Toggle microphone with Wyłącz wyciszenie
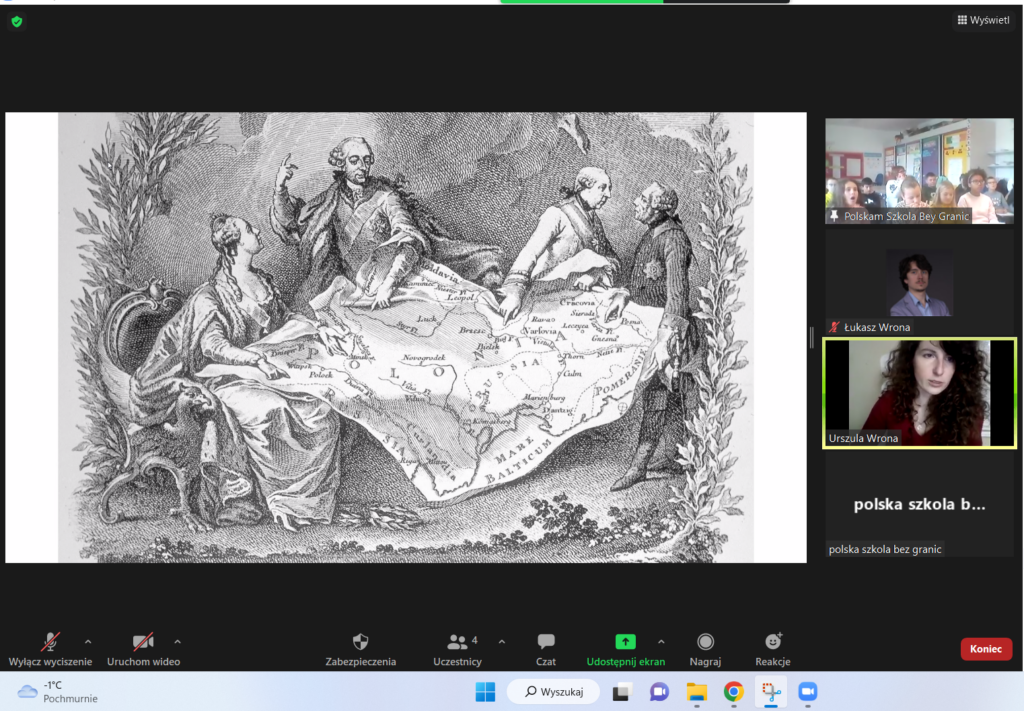Image resolution: width=1024 pixels, height=711 pixels. pyautogui.click(x=50, y=648)
